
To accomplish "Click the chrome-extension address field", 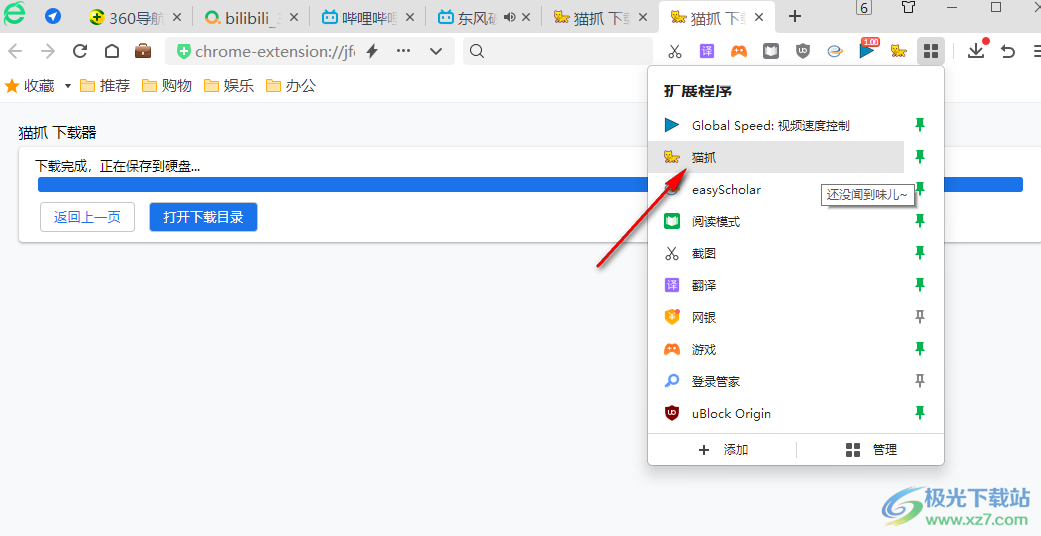I will [275, 51].
